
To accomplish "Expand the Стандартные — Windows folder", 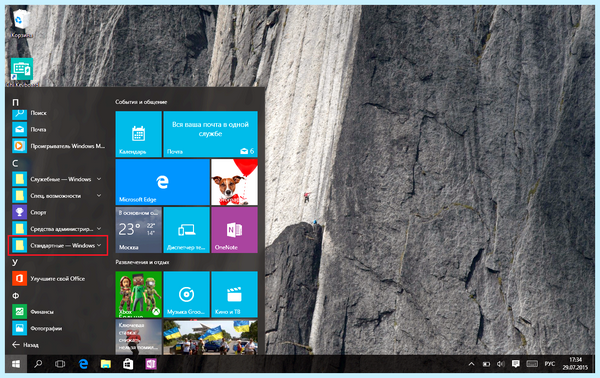I will pos(57,245).
